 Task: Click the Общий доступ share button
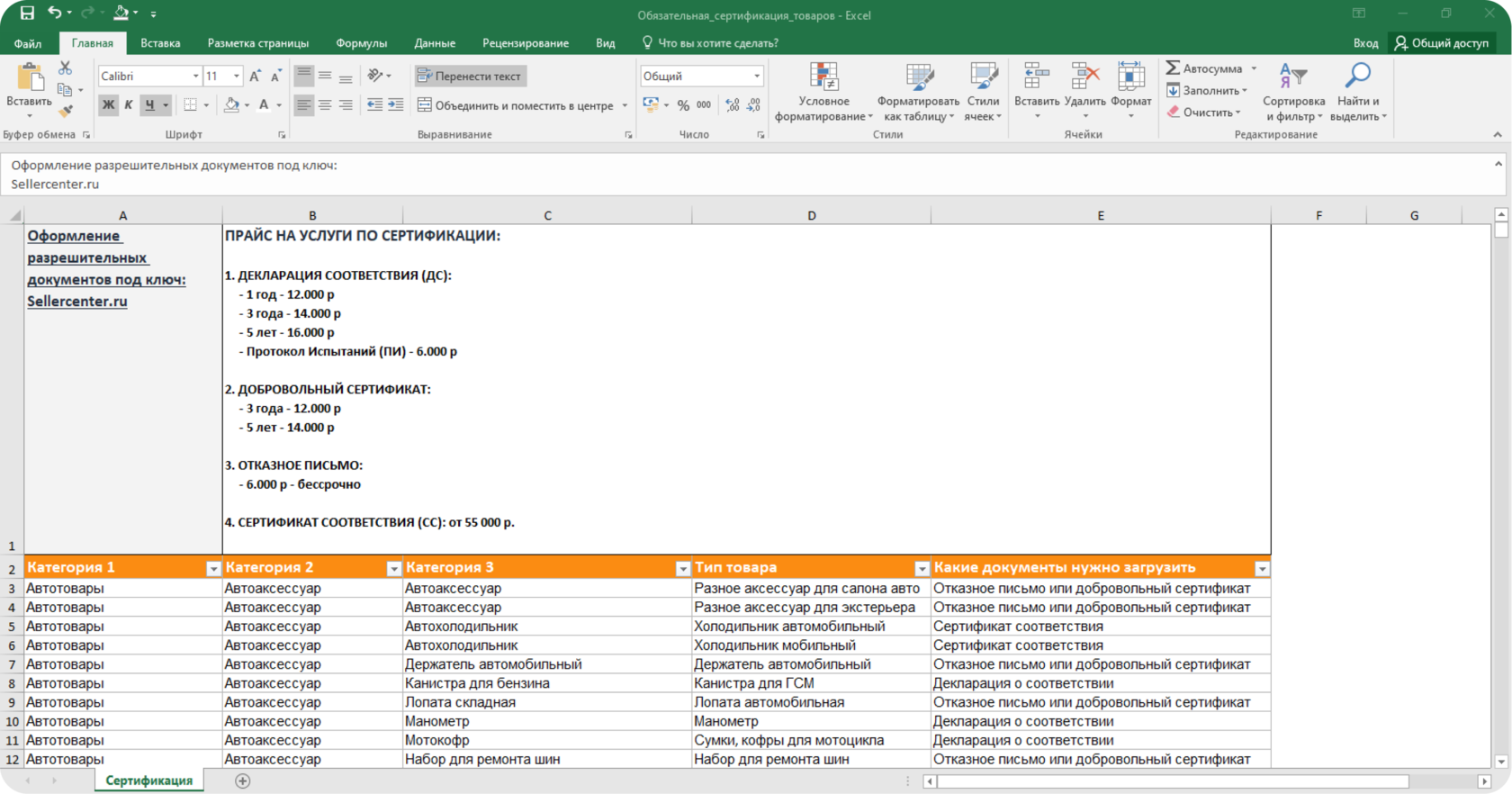1441,43
